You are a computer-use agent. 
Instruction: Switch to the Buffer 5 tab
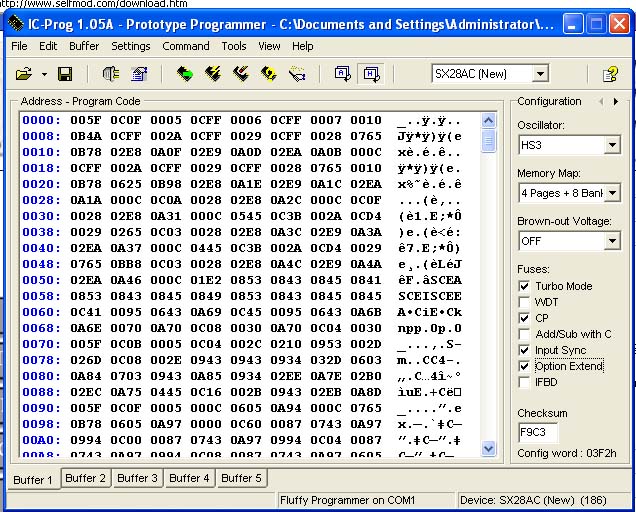click(241, 478)
